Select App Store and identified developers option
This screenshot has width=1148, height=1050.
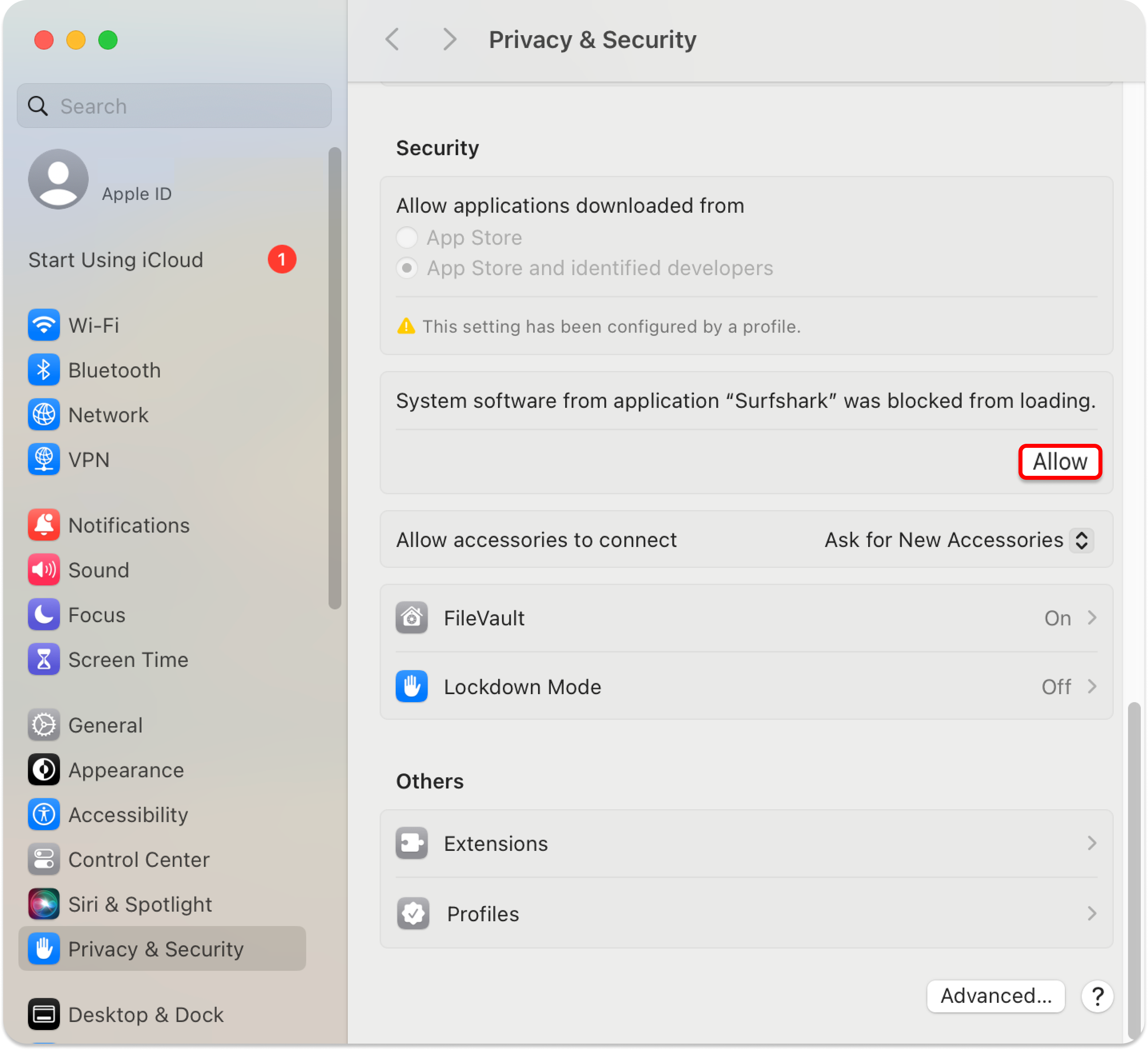[x=407, y=268]
